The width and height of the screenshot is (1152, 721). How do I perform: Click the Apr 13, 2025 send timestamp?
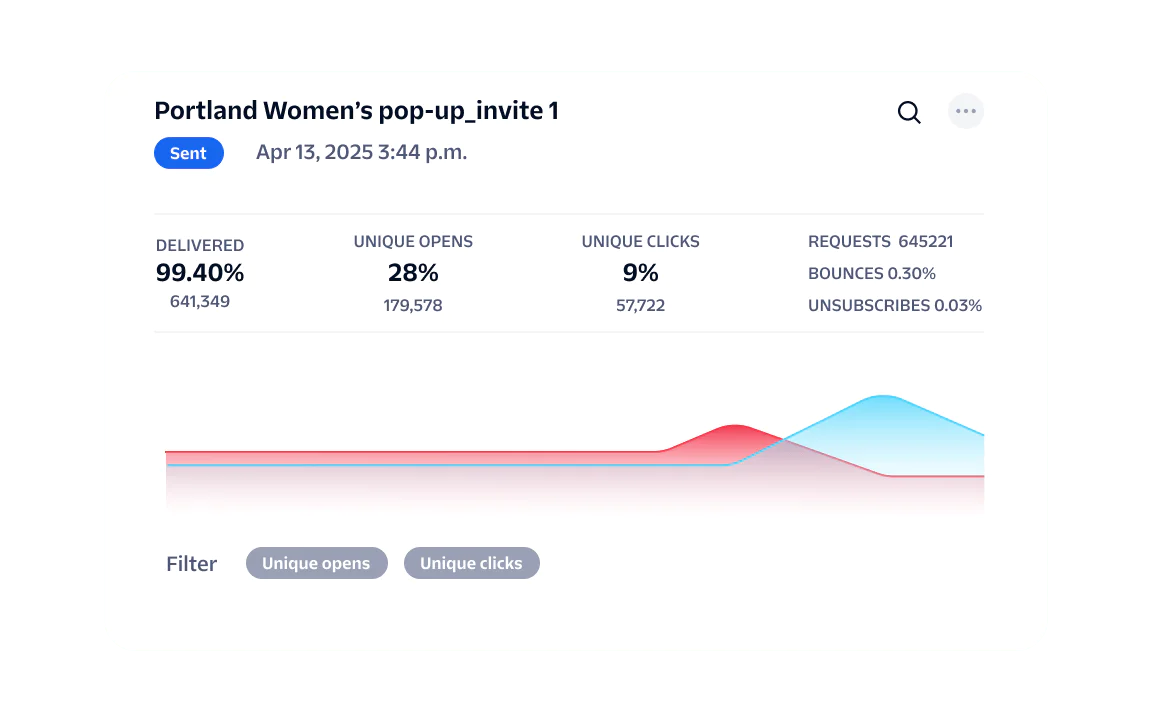click(361, 153)
